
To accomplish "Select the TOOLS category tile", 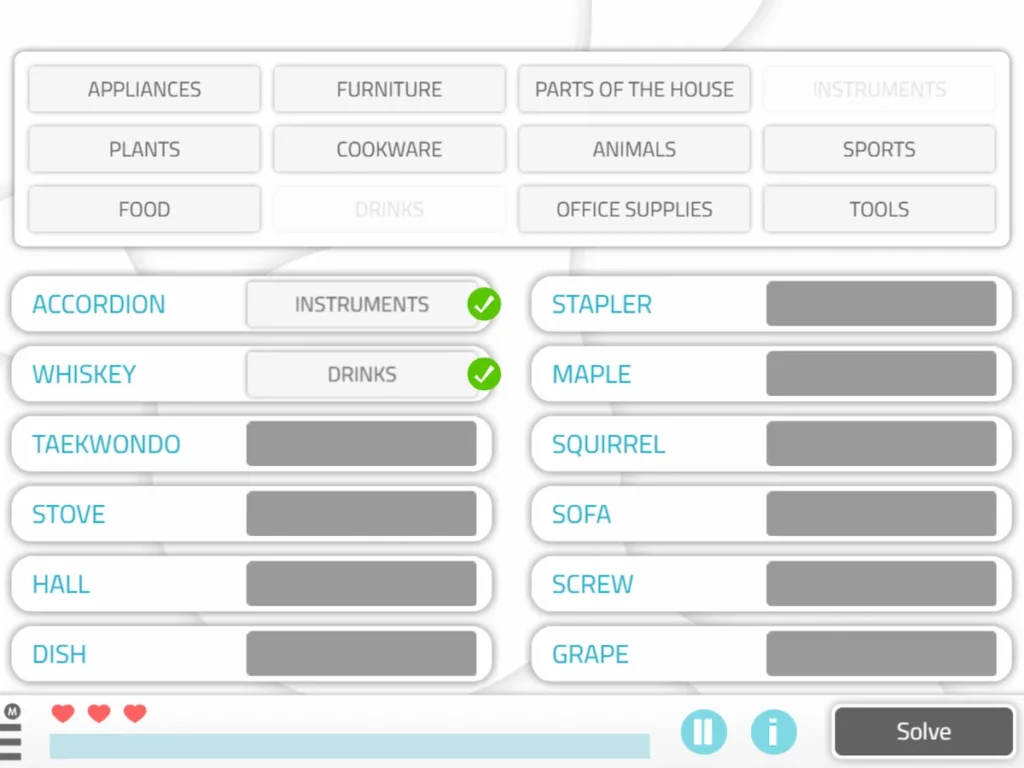I will [x=879, y=209].
